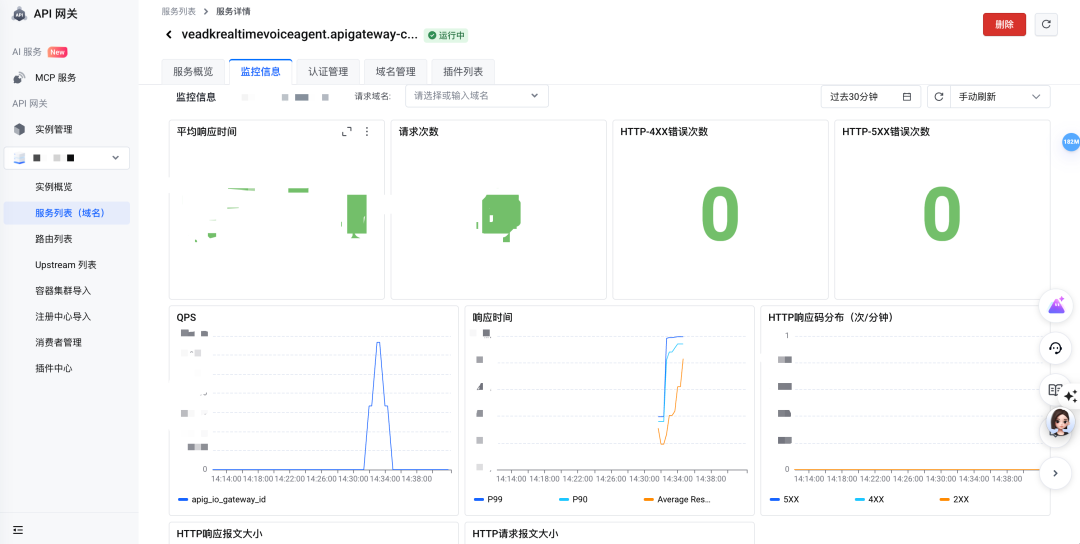This screenshot has width=1080, height=544.
Task: Expand the floating toolbar right chevron
Action: click(x=1056, y=472)
